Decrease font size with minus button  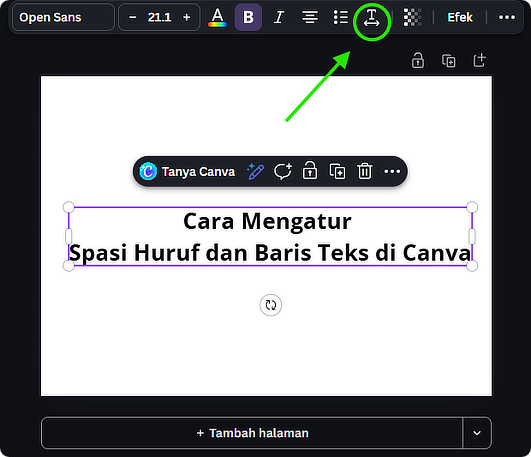tap(133, 17)
